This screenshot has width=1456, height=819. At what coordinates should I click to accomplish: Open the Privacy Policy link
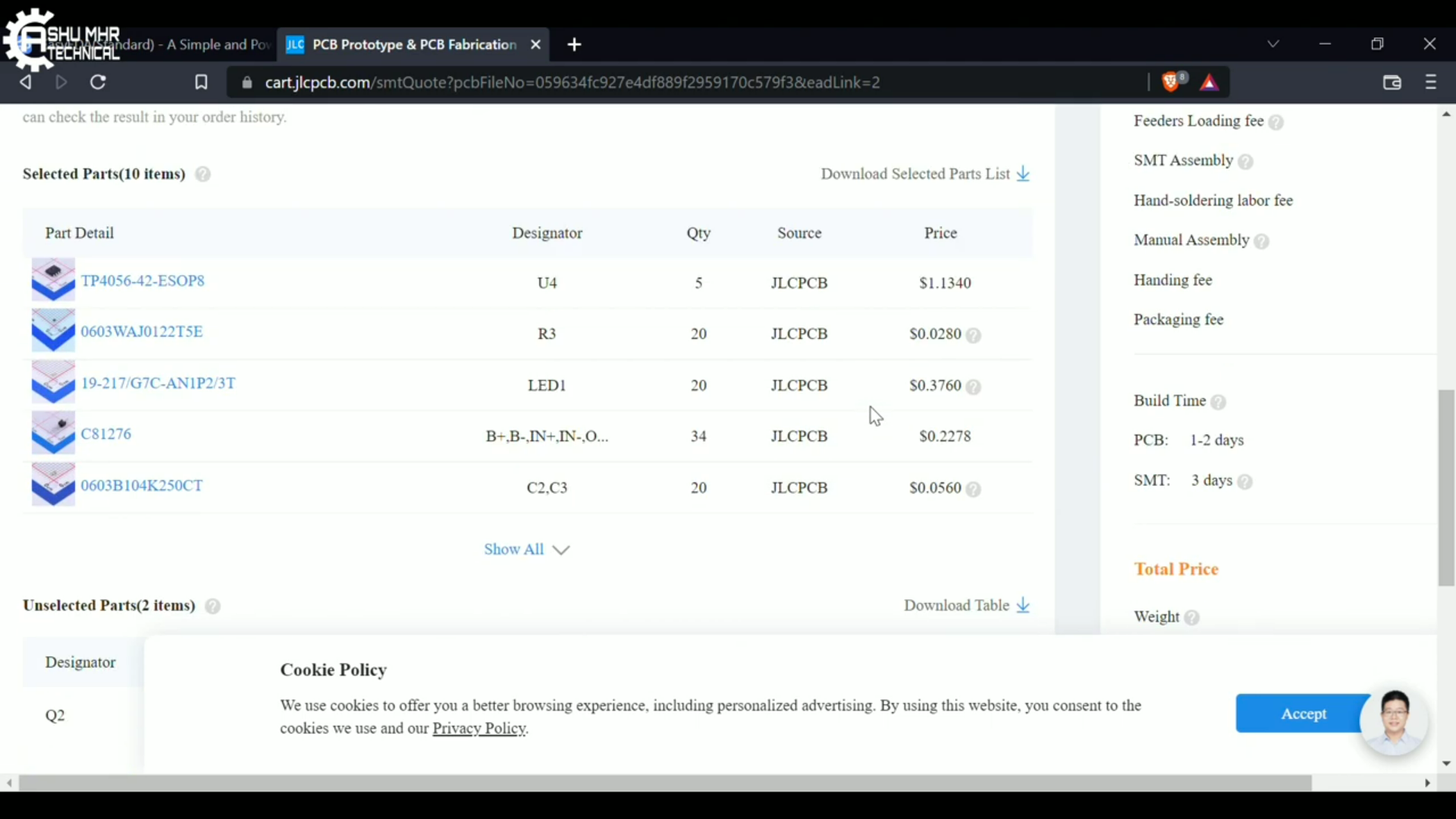click(479, 728)
